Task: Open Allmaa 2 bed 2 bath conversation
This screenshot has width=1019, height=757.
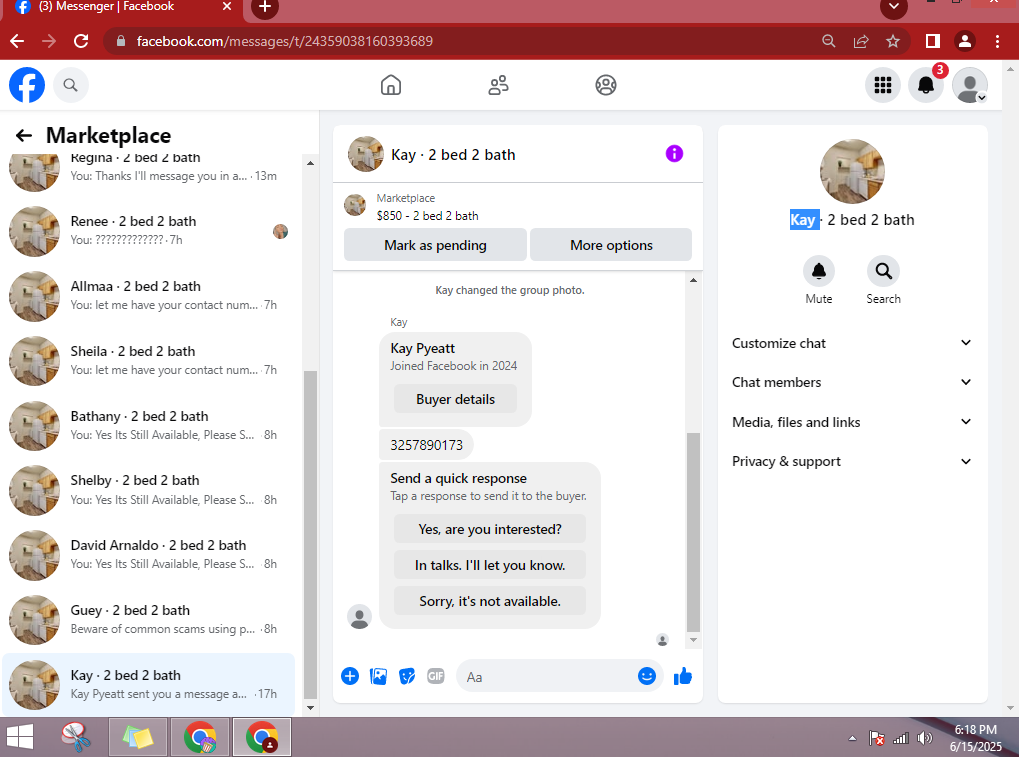Action: point(149,296)
